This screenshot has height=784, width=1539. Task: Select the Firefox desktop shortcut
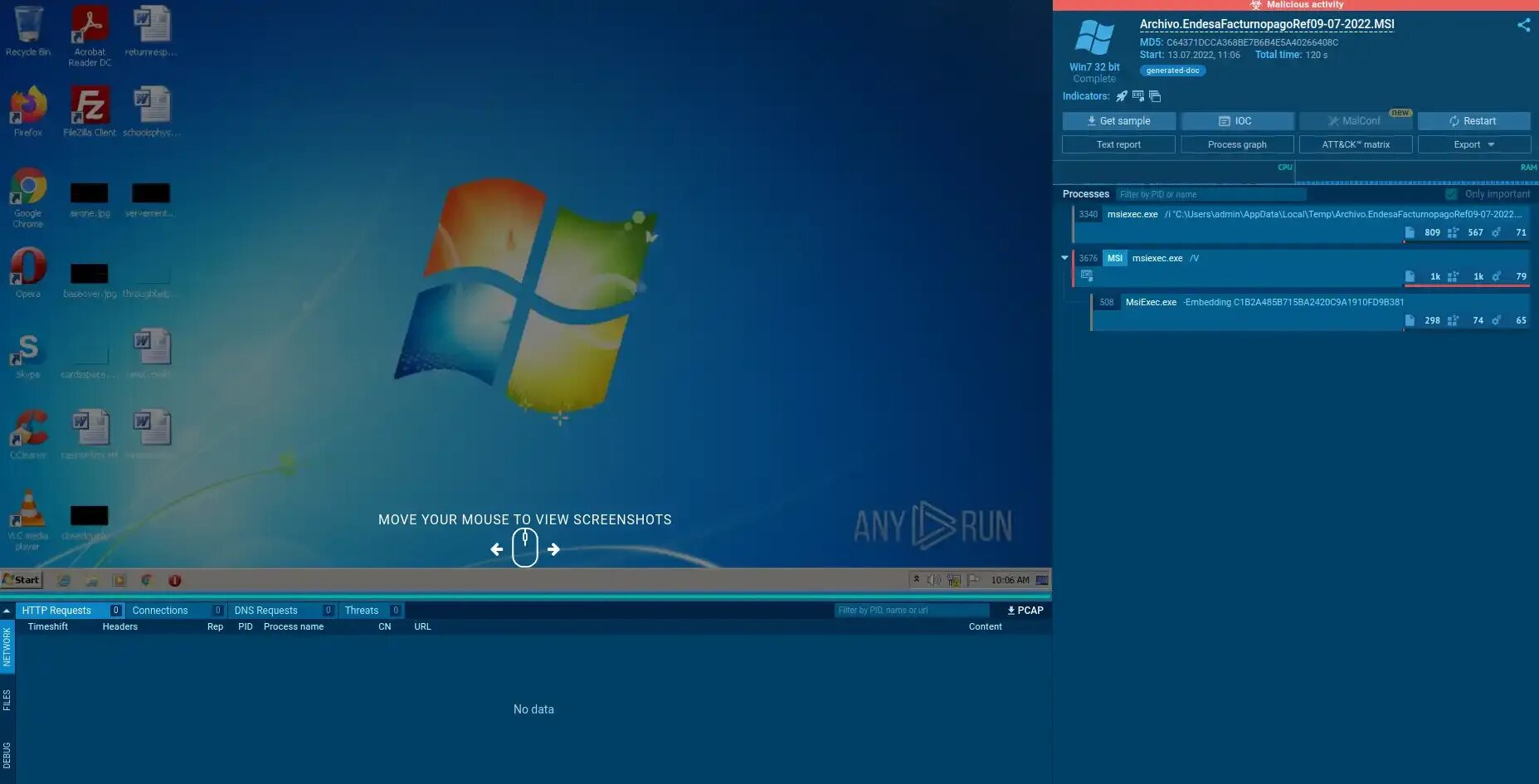pyautogui.click(x=28, y=111)
